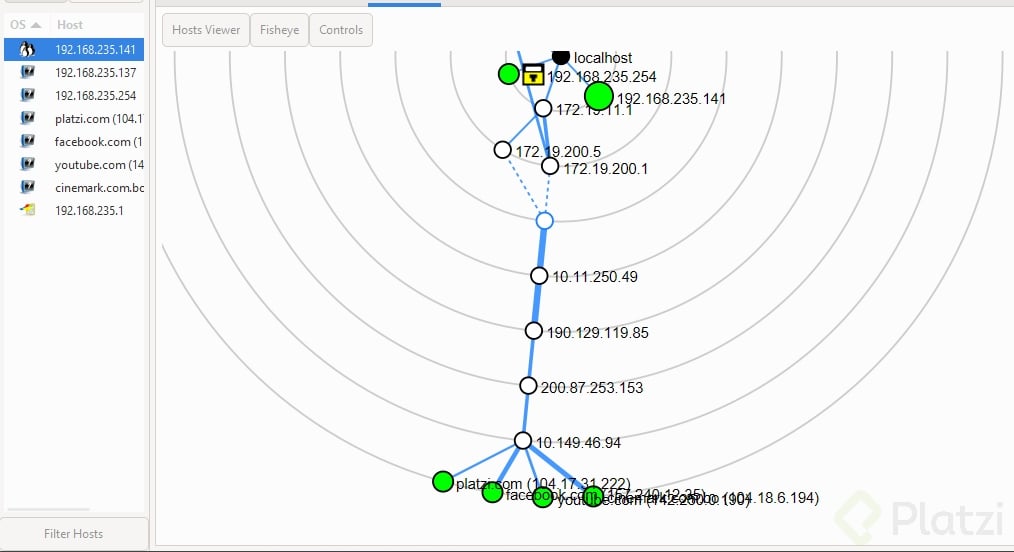Select host 192.168.235.141 in the list
The image size is (1014, 552).
(74, 49)
